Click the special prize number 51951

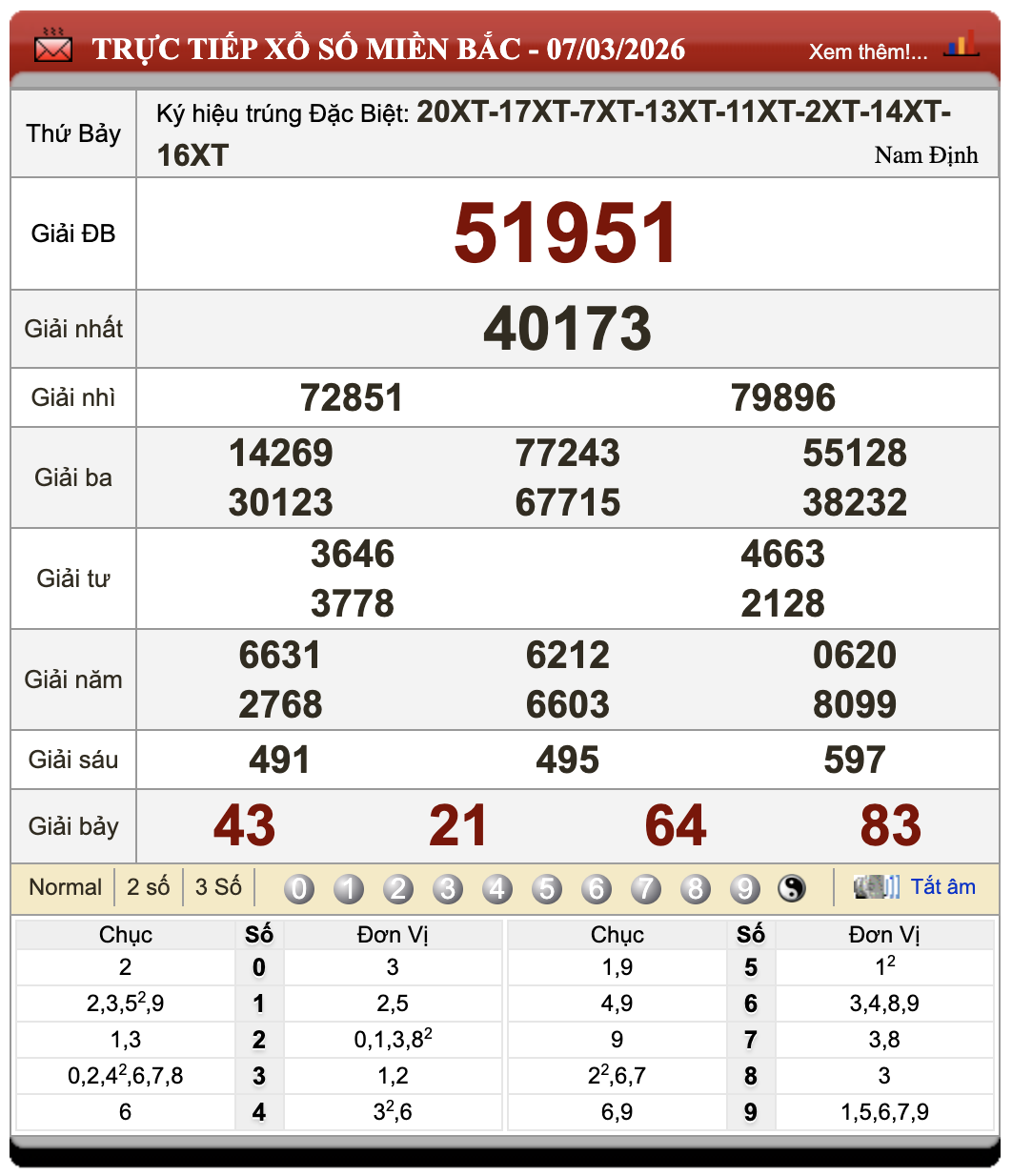coord(566,233)
